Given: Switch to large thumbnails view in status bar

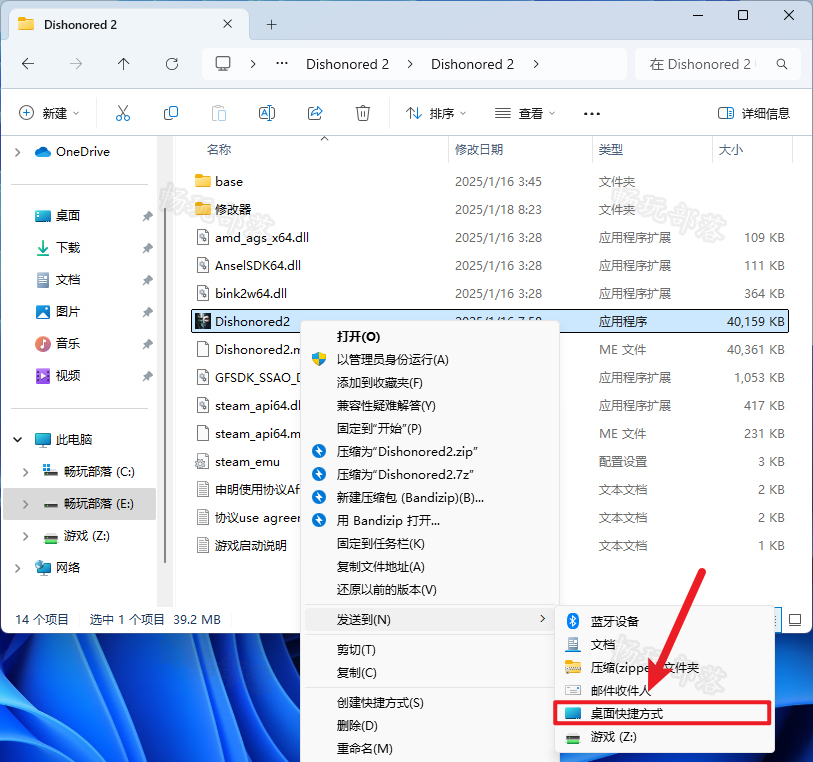Looking at the screenshot, I should tap(795, 619).
